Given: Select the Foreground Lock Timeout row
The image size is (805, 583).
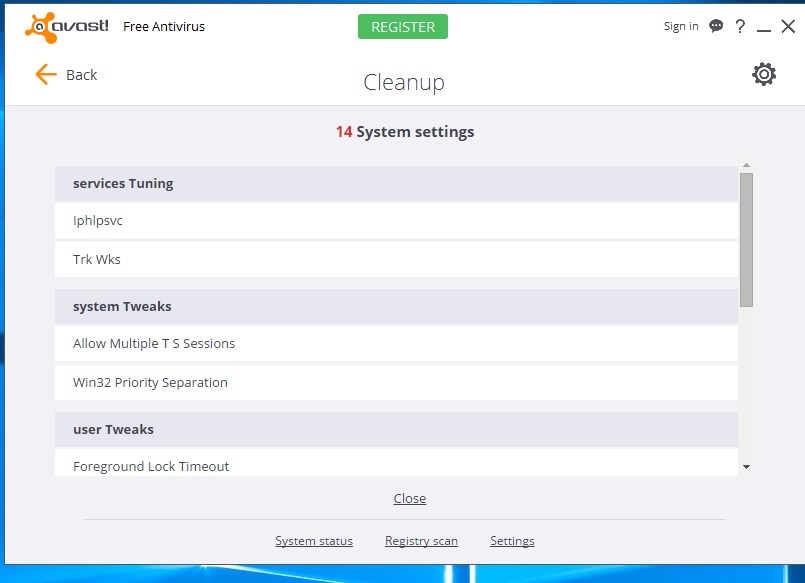Looking at the screenshot, I should point(396,463).
